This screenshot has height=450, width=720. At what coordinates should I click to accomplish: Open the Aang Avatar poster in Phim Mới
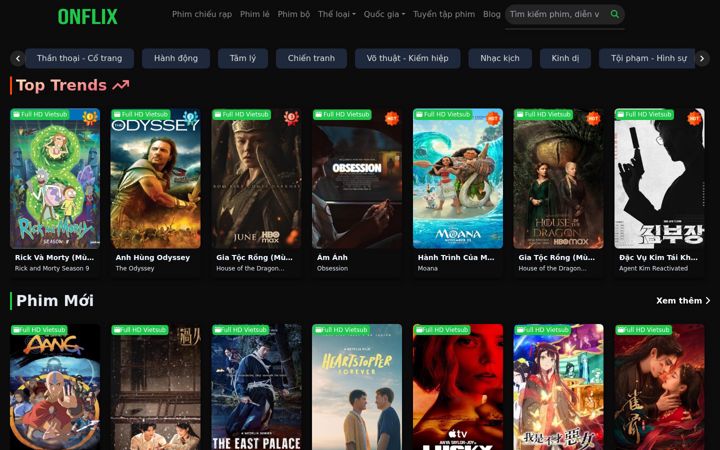[x=55, y=387]
